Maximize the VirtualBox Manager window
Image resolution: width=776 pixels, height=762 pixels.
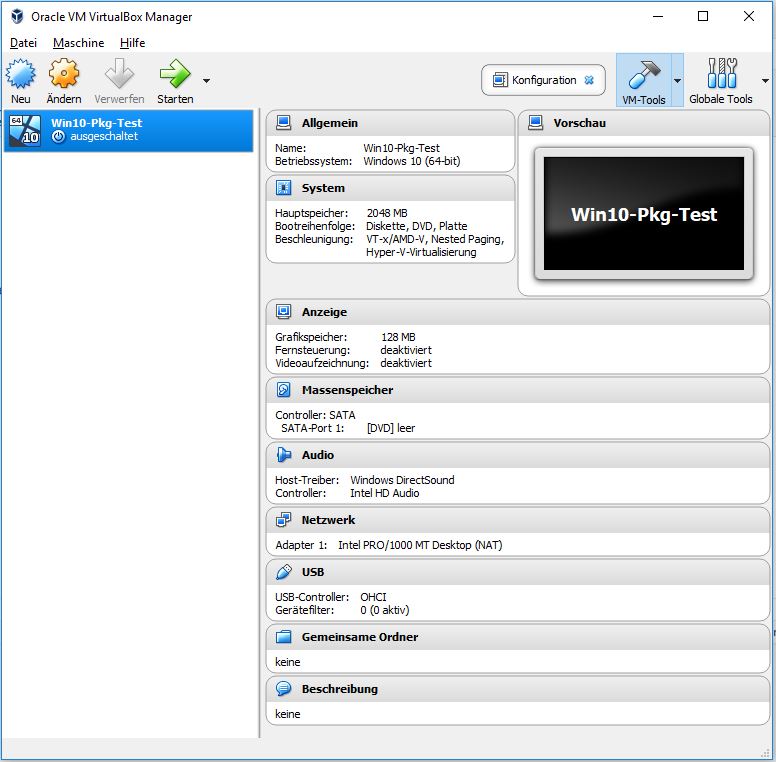(x=703, y=16)
